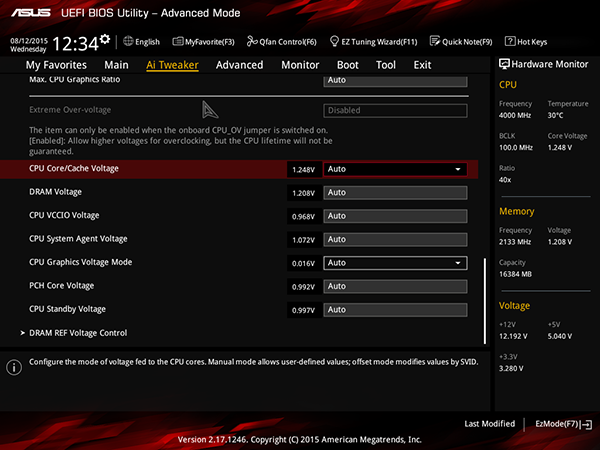Click the info circle icon
Viewport: 600px width, 450px height.
click(14, 367)
